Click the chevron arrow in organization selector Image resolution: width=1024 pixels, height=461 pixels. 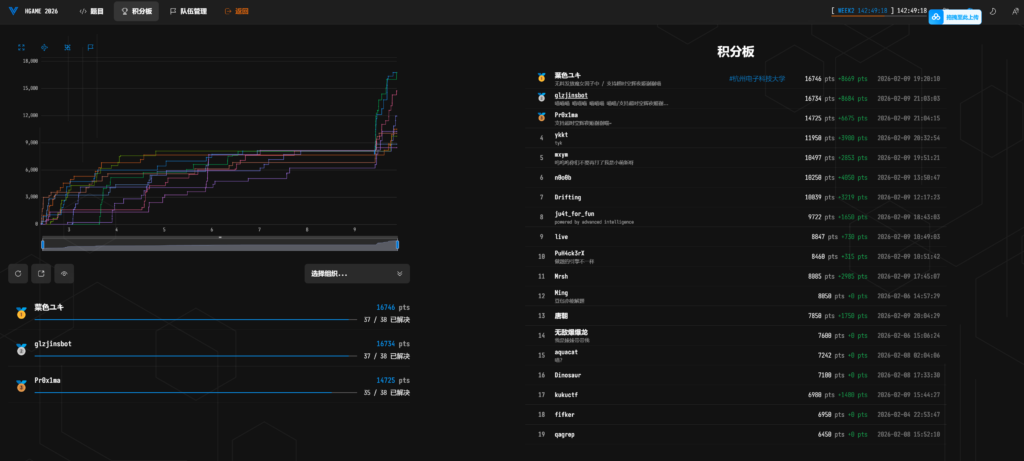(x=400, y=273)
